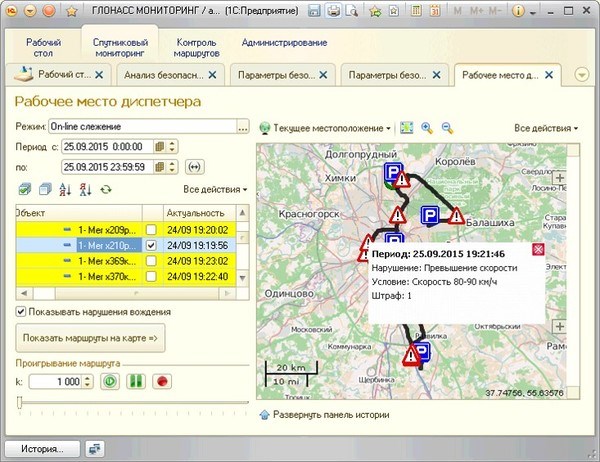The width and height of the screenshot is (600, 462).
Task: Close the Рабочее место д... tab
Action: tap(549, 75)
